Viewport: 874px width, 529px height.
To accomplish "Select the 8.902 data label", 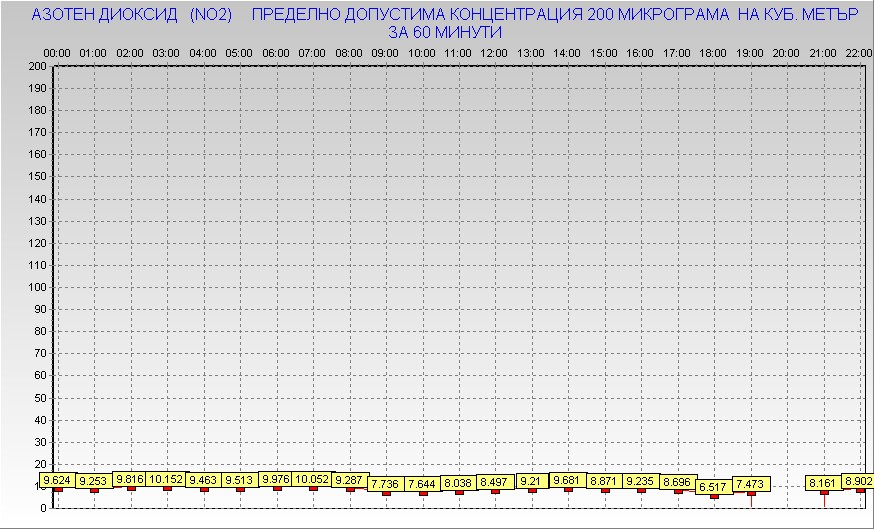I will click(x=859, y=482).
